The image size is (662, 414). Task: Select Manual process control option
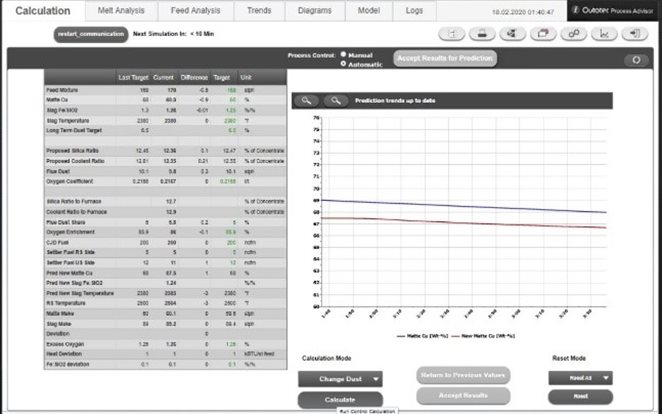(x=343, y=54)
